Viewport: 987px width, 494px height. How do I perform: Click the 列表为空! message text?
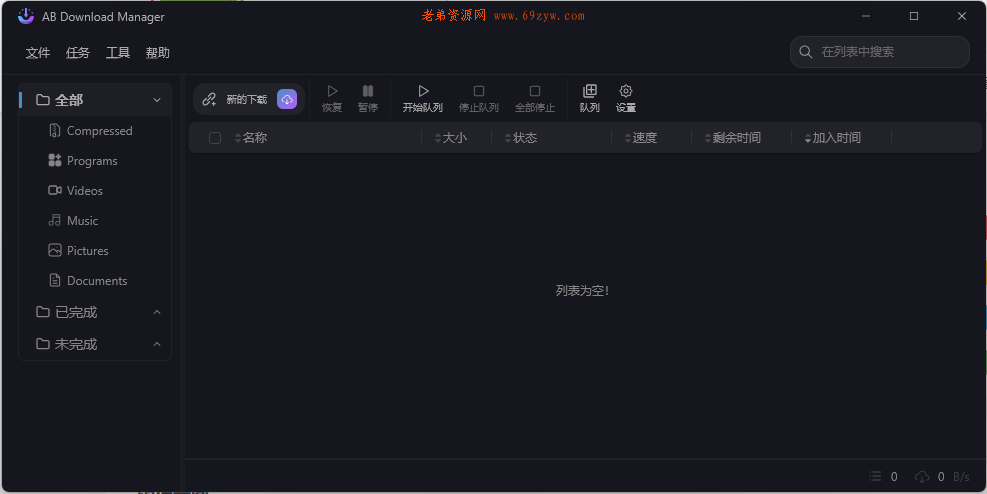click(582, 291)
